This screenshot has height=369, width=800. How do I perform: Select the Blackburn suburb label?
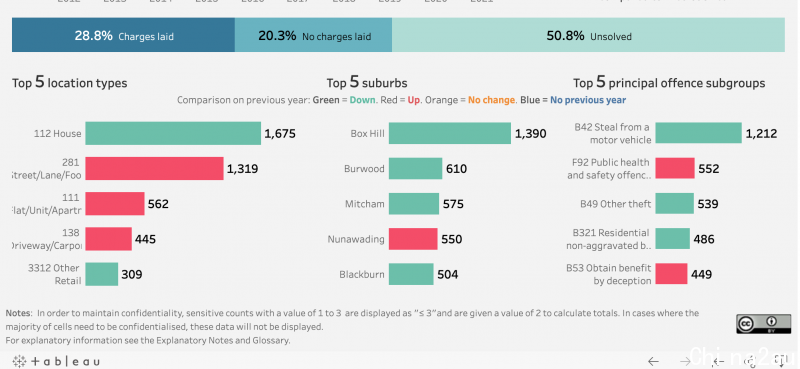[x=362, y=274]
